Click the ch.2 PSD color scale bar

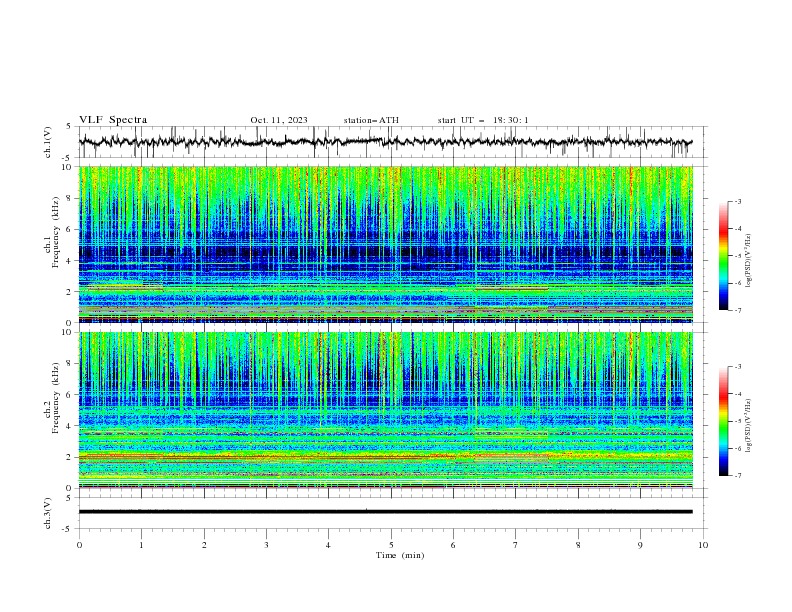click(723, 421)
